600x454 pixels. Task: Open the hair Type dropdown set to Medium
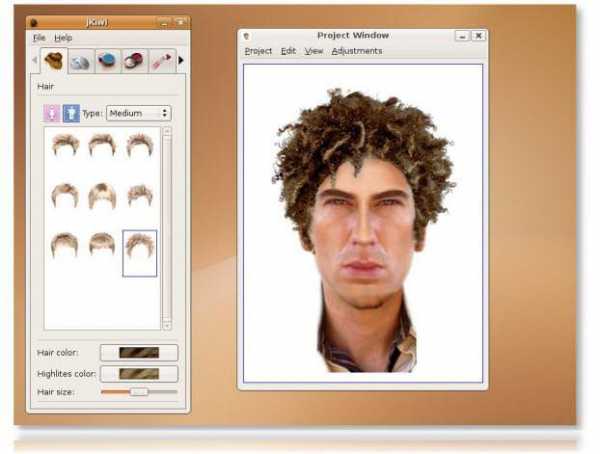138,113
